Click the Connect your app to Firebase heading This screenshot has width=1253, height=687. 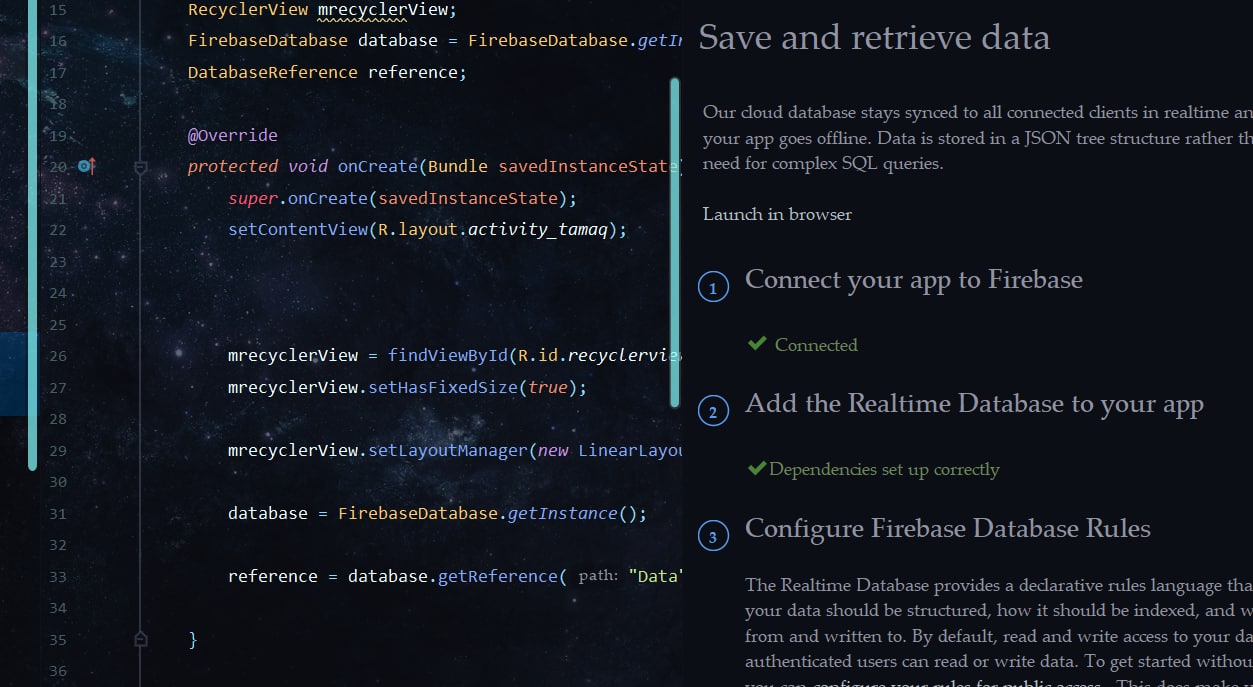tap(914, 279)
